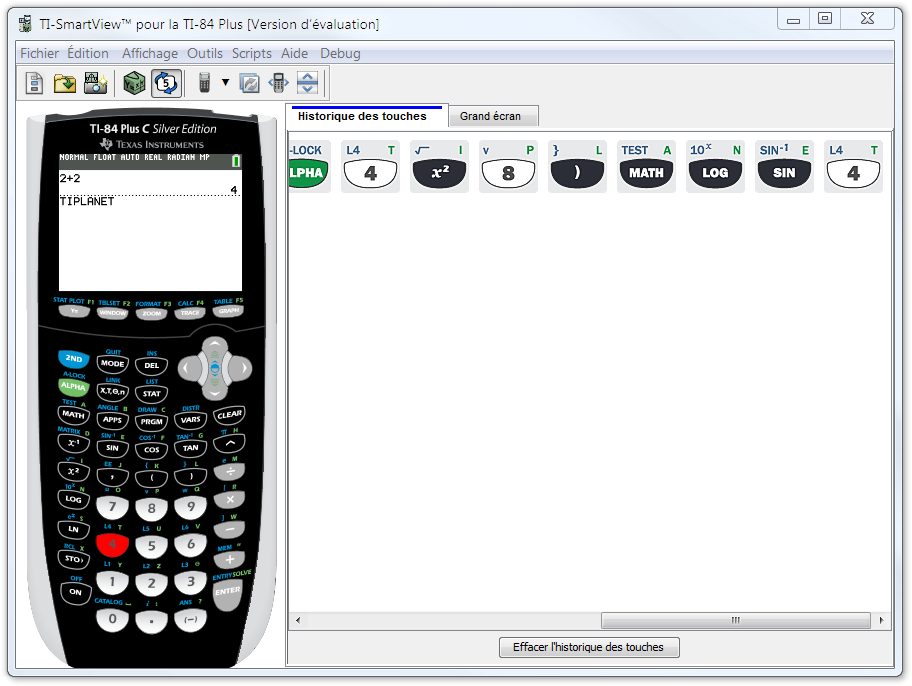Tap the divide key on calculator

pyautogui.click(x=229, y=471)
